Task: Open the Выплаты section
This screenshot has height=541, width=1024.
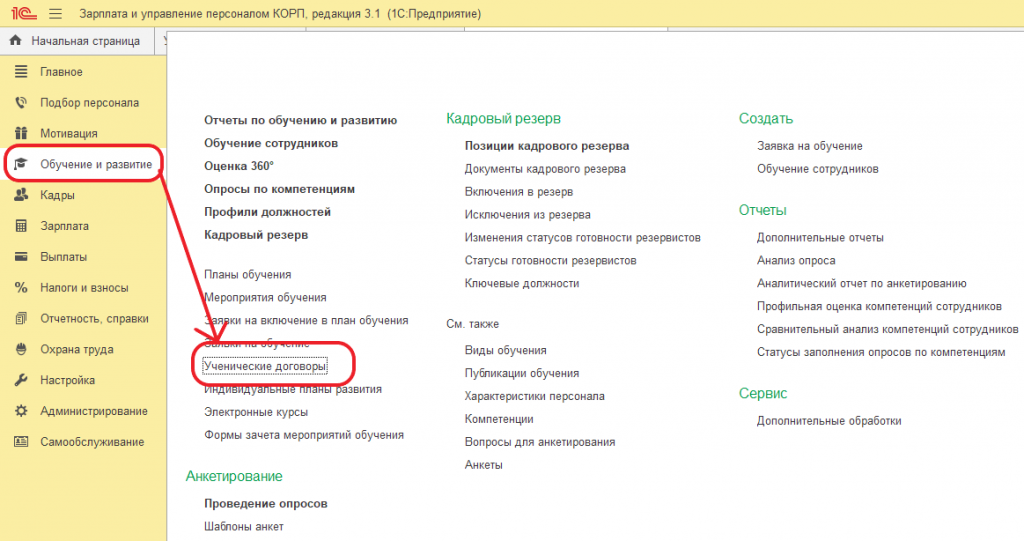Action: [x=63, y=257]
